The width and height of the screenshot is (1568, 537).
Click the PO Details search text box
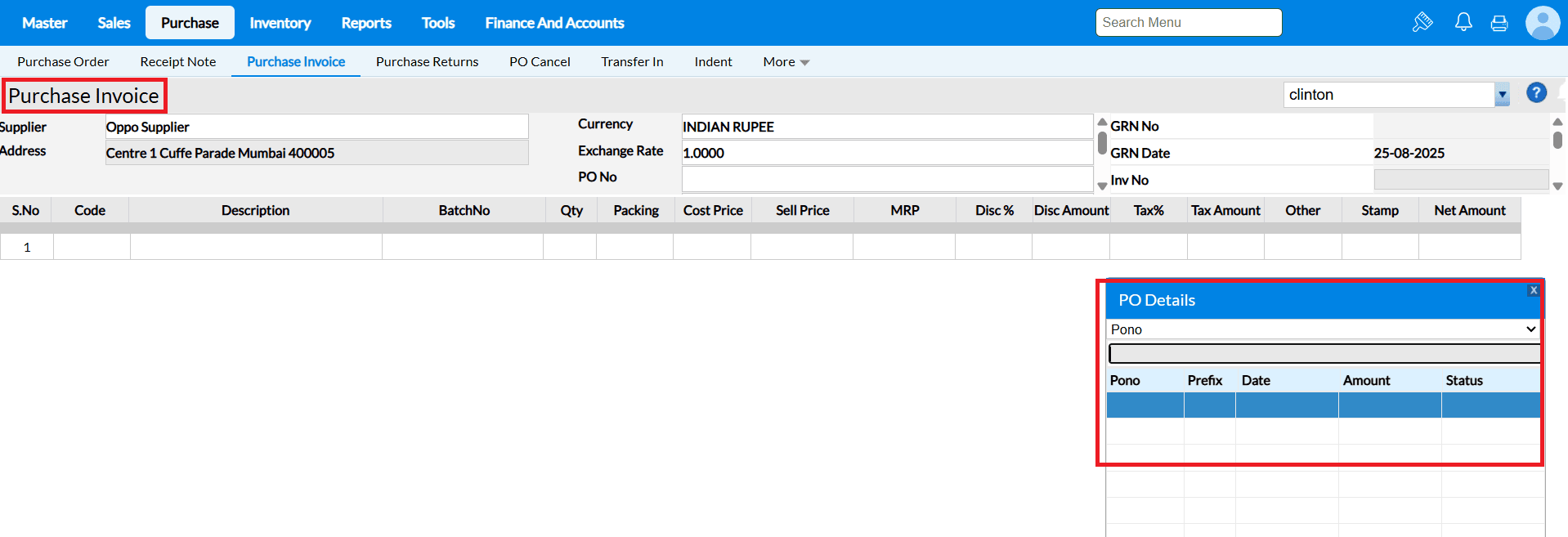[1324, 354]
